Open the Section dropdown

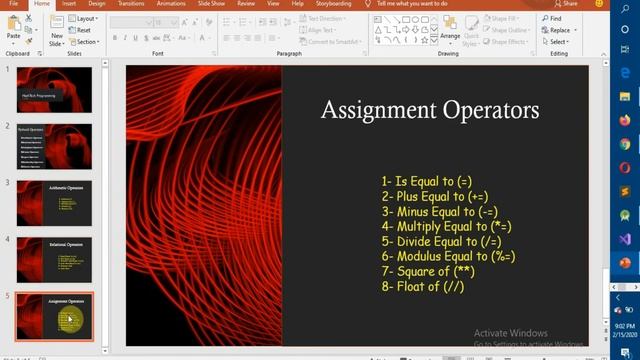(x=84, y=42)
